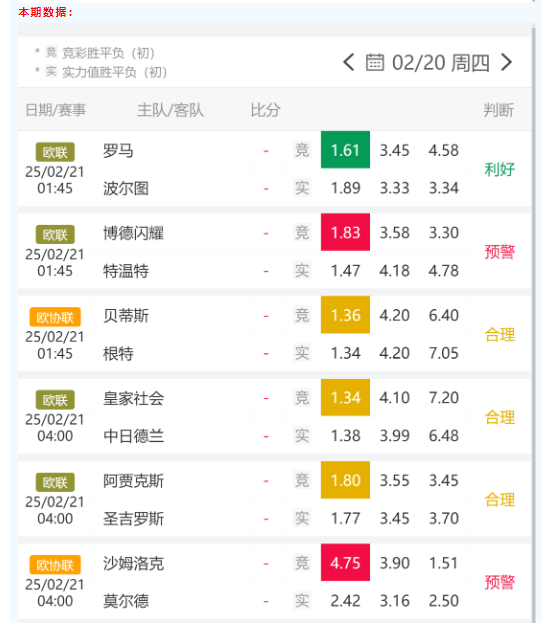
Task: Click the green 1.61 odds cell for 罗马
Action: [x=345, y=150]
